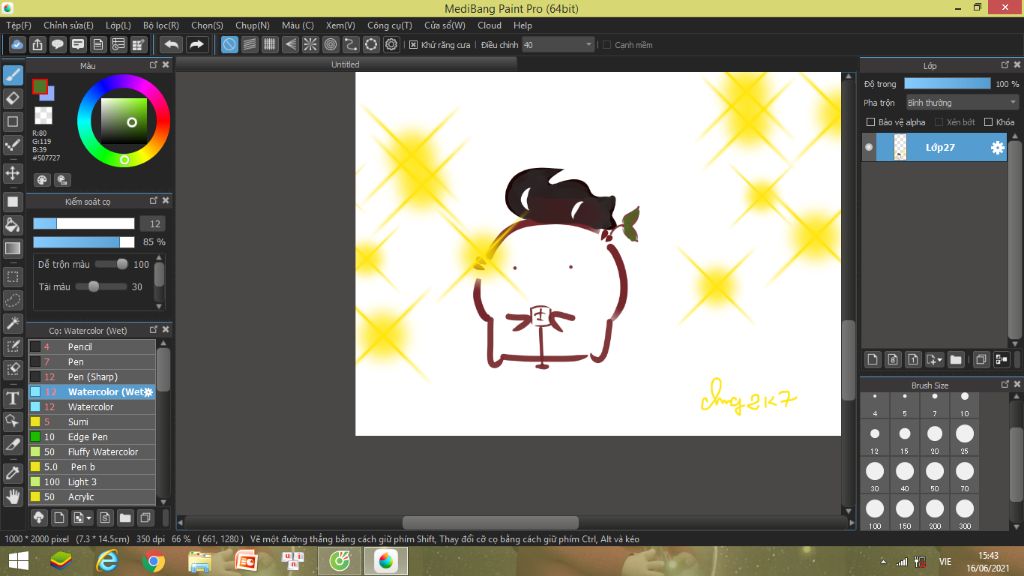Click the brush size value field 12

(154, 223)
